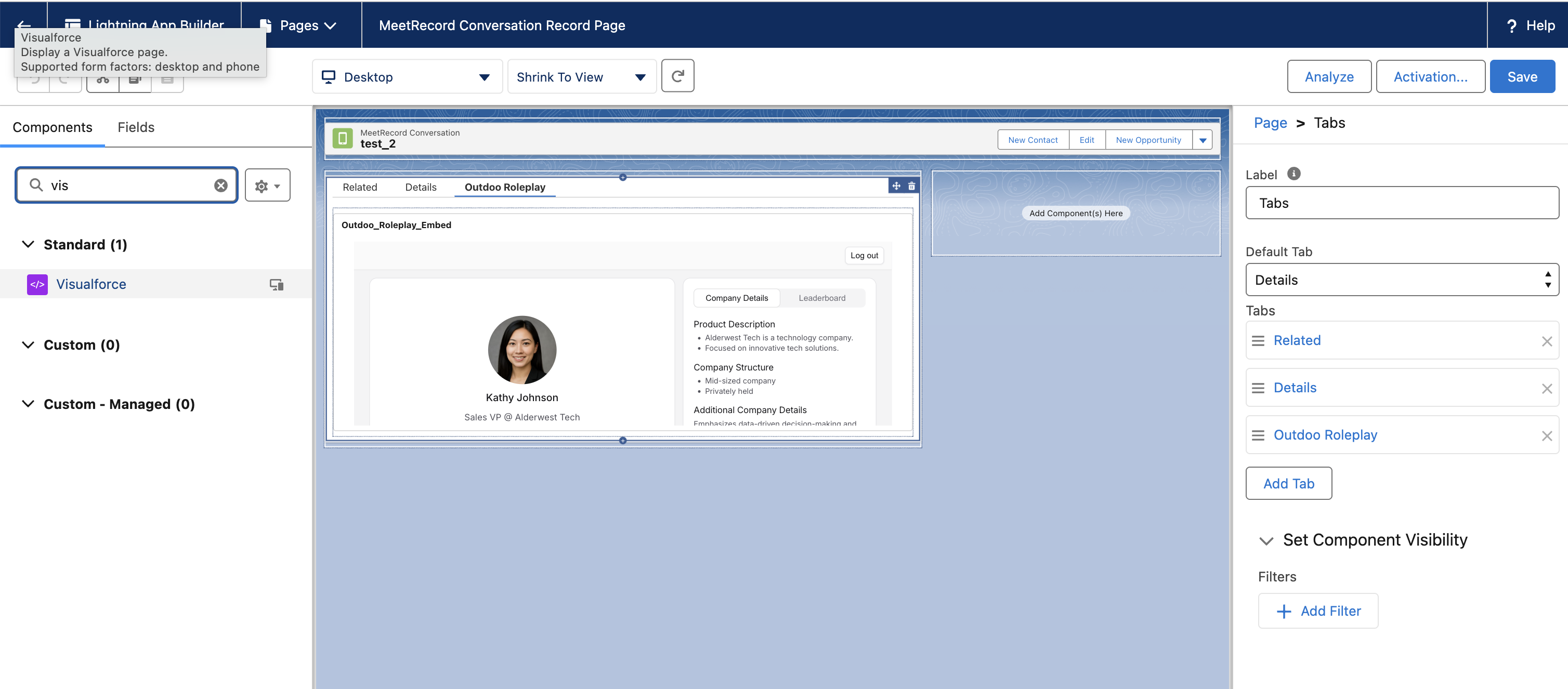This screenshot has height=689, width=1568.
Task: Click the insertion point above the Tabs component
Action: click(623, 177)
